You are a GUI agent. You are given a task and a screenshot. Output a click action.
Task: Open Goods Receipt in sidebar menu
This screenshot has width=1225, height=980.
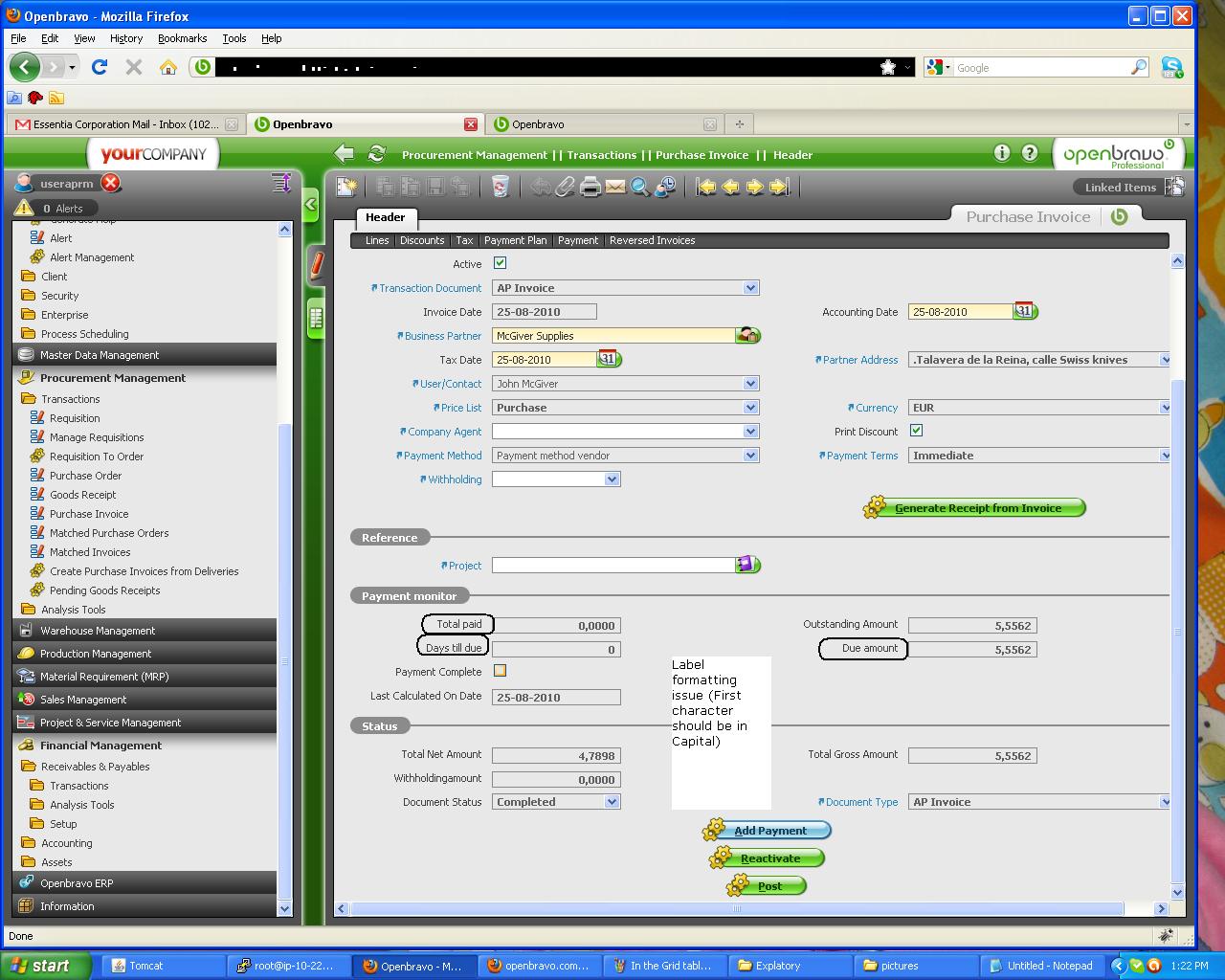click(x=83, y=495)
